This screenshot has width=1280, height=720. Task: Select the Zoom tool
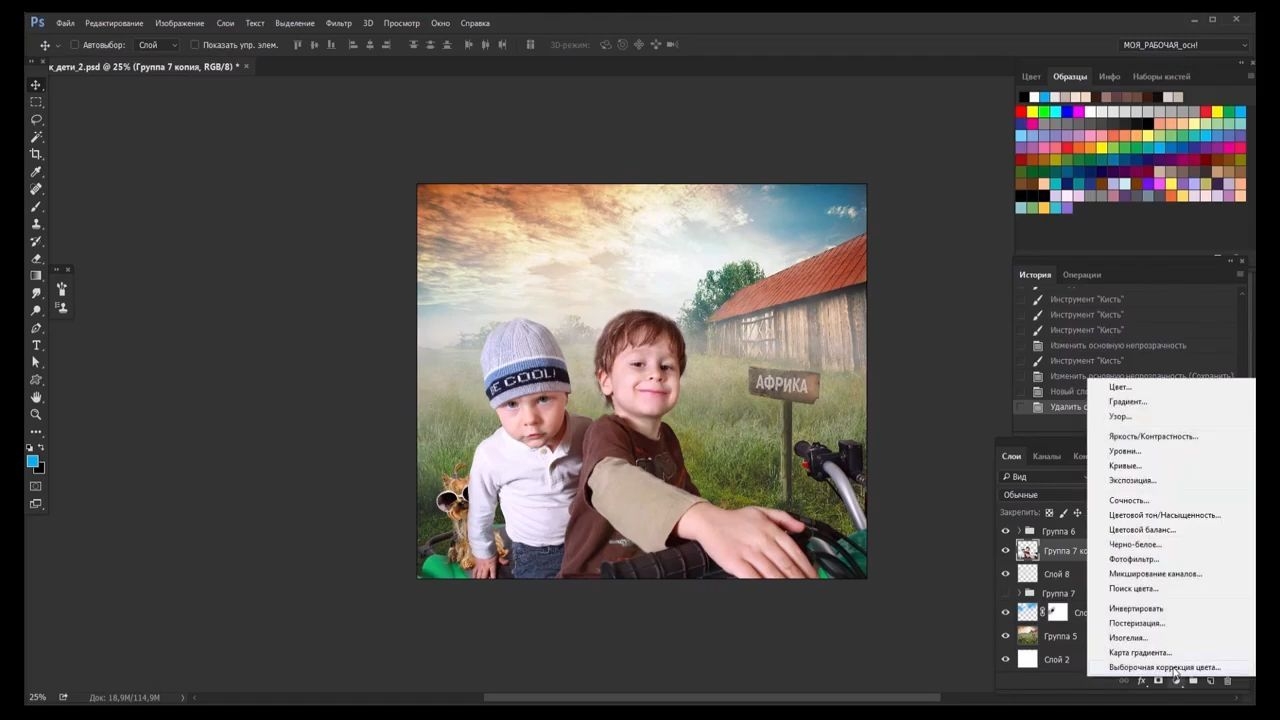(x=36, y=414)
